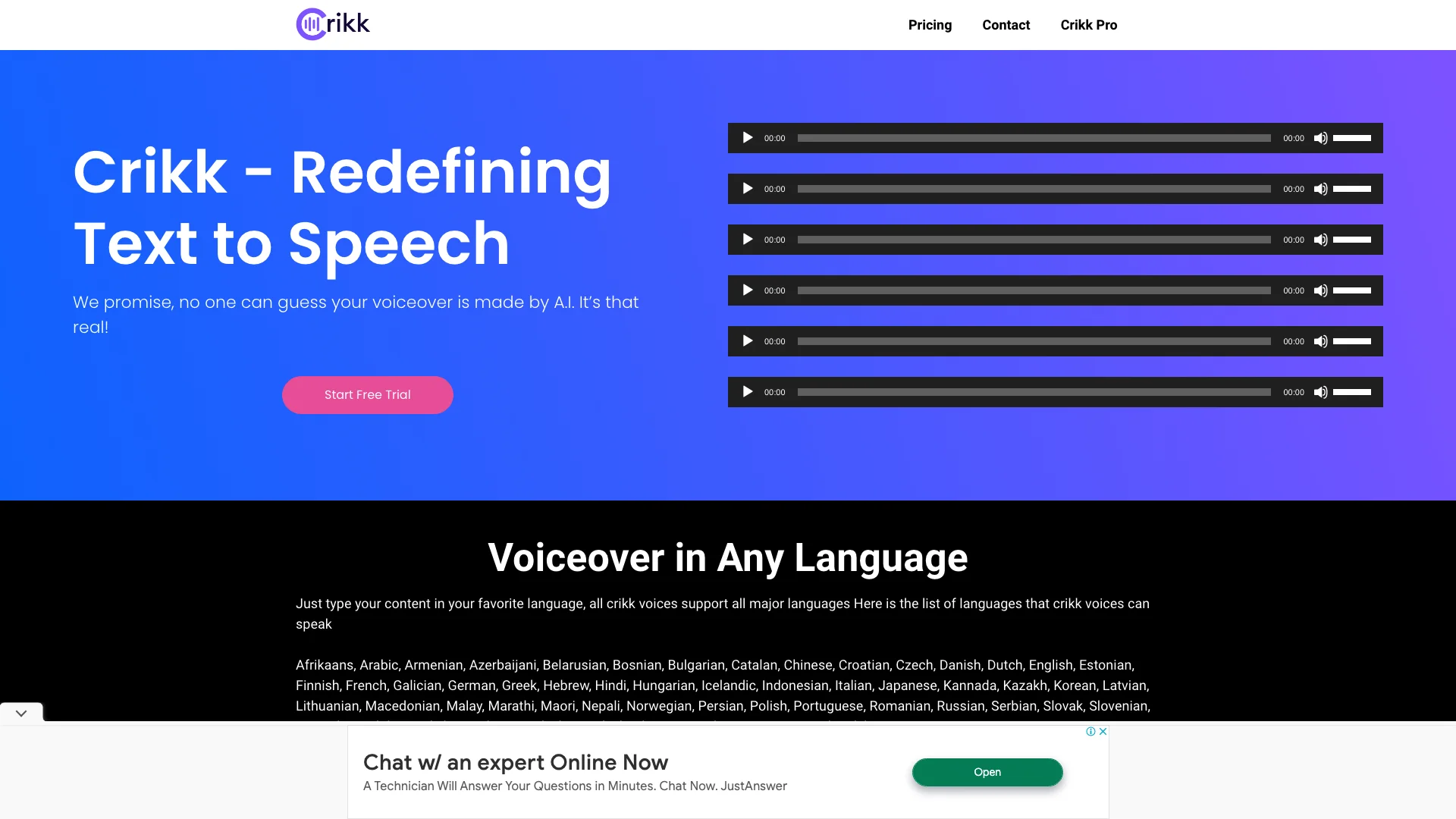1456x819 pixels.
Task: Click the play button on third audio track
Action: [x=747, y=239]
